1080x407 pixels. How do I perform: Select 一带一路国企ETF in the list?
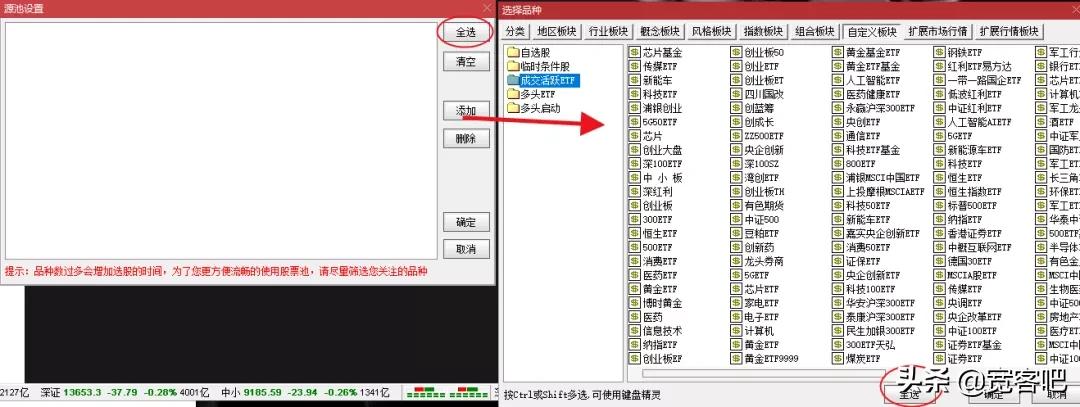click(x=985, y=81)
